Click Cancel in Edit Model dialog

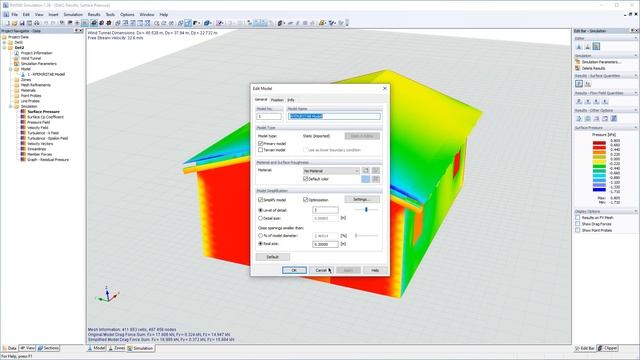[x=321, y=270]
